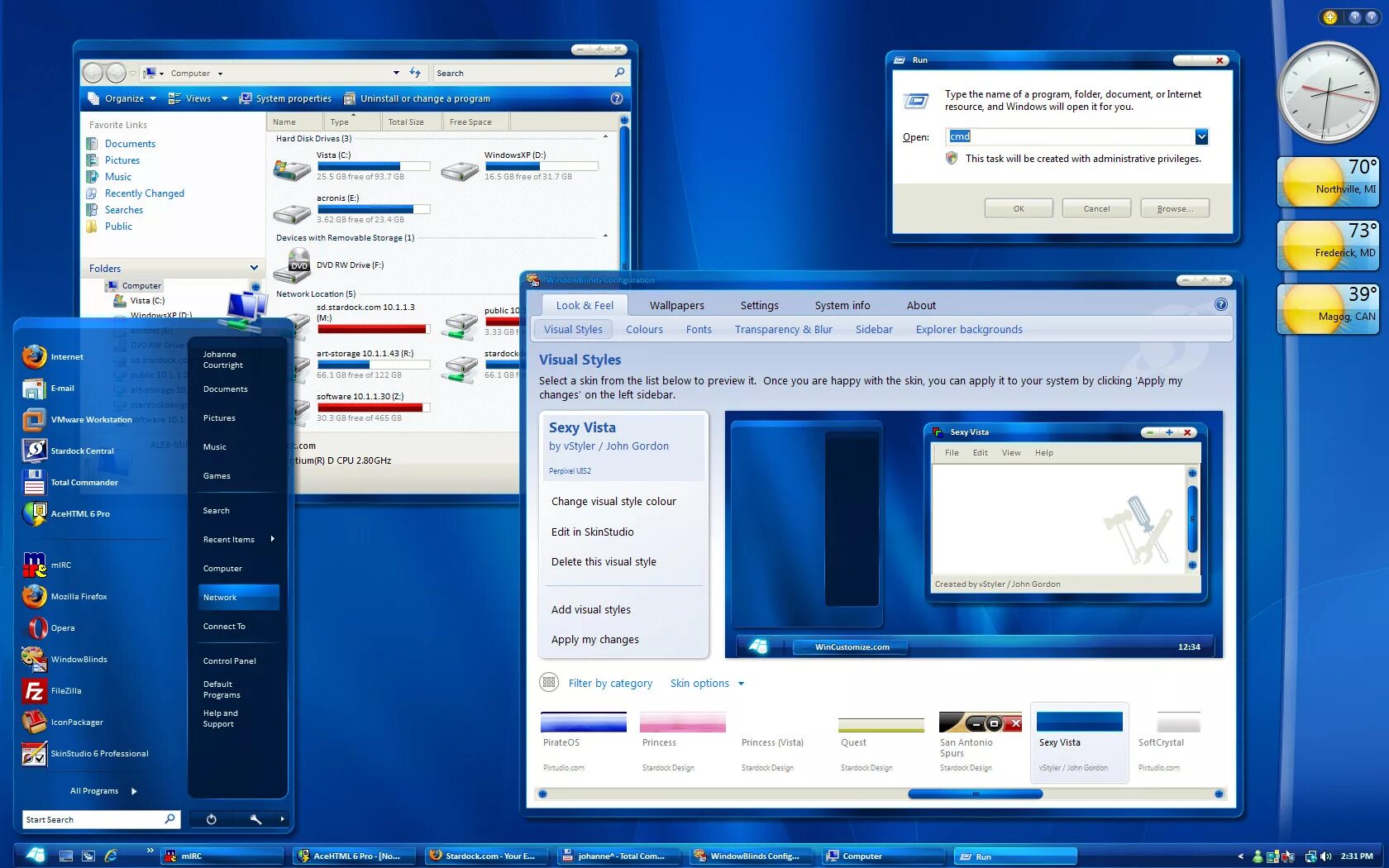Start Total Commander from the Start menu

[x=70, y=483]
